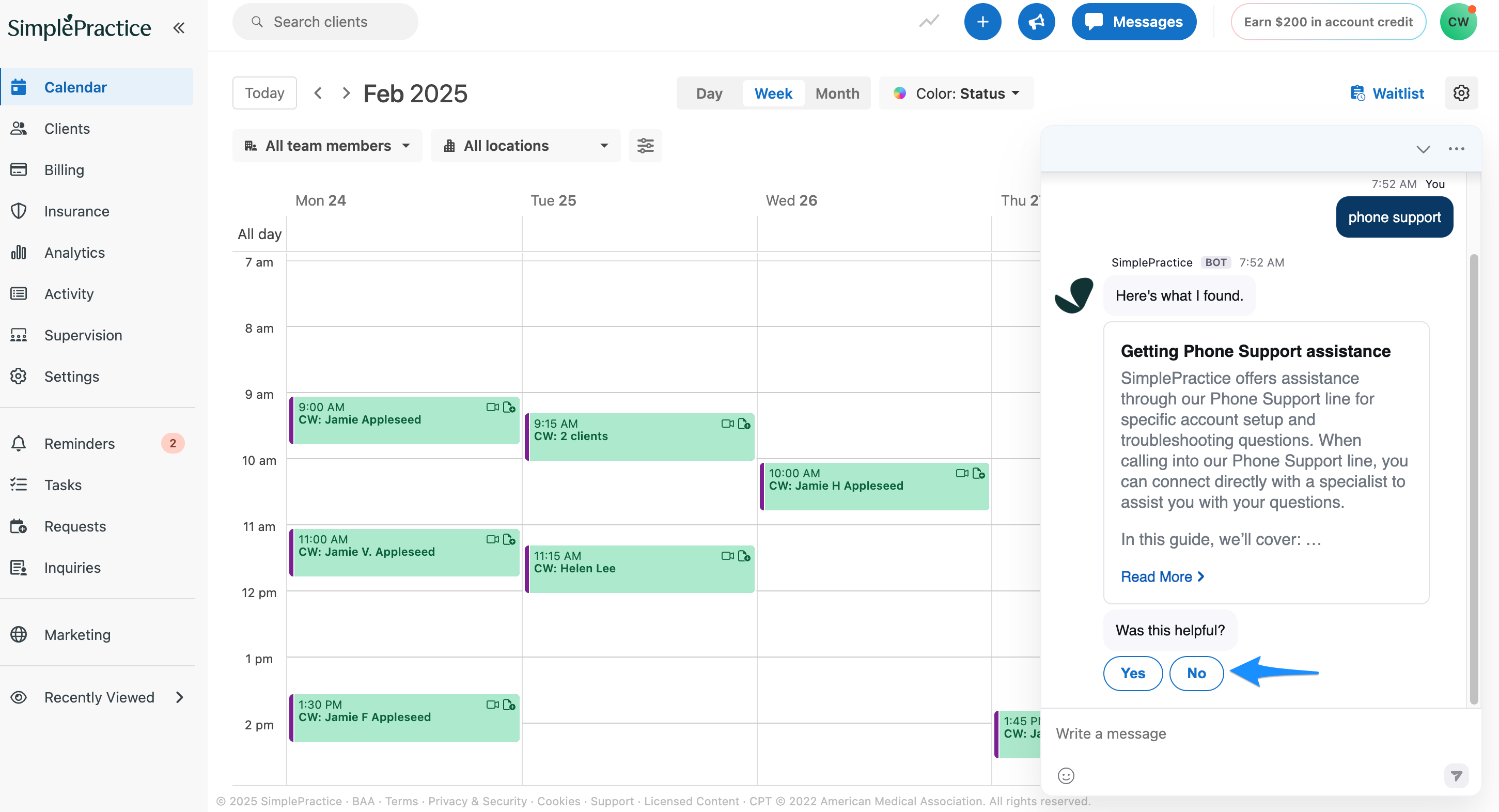Open the Waitlist
Screen dimensions: 1499x812
[x=1387, y=93]
